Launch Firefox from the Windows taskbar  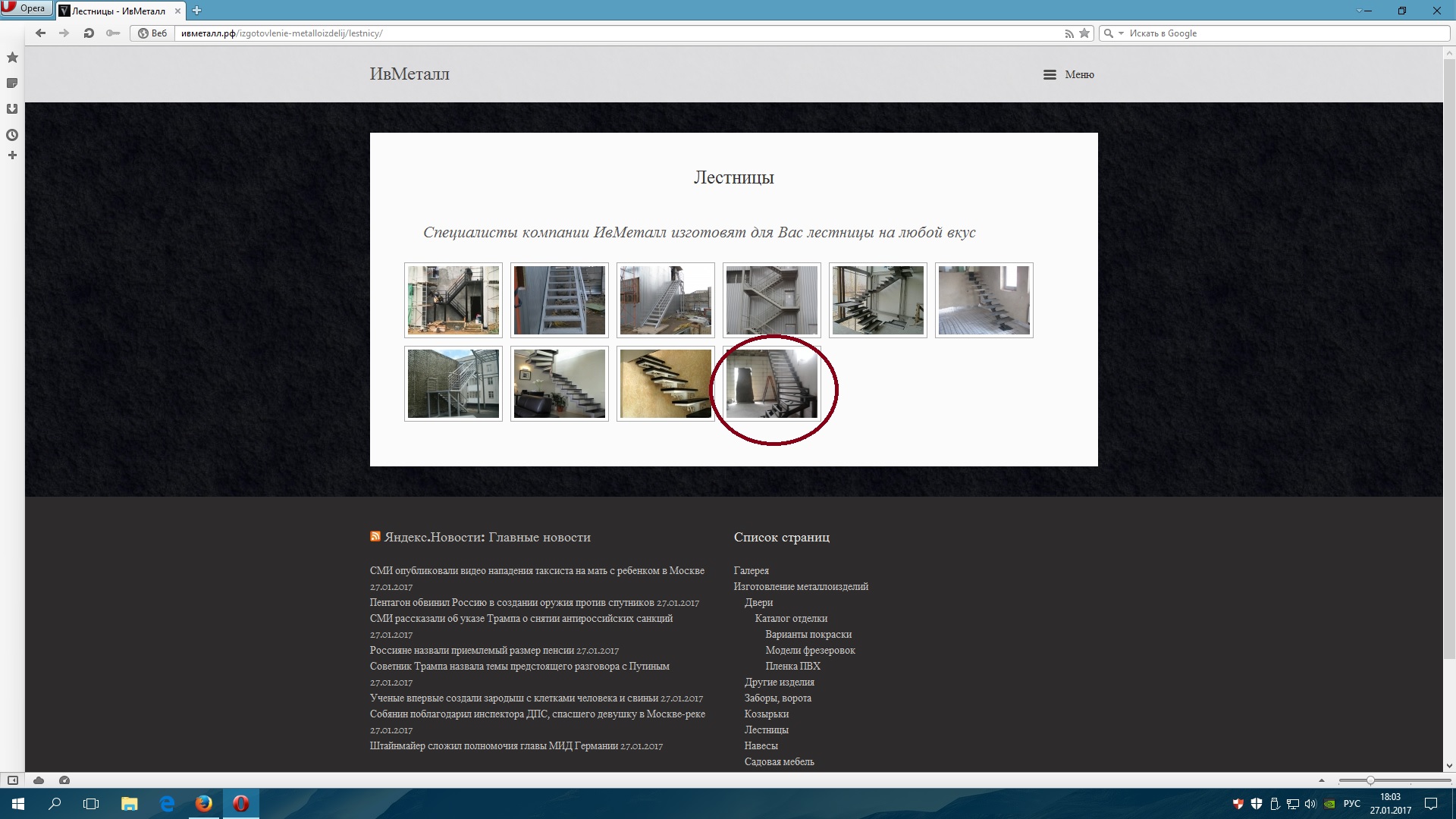[204, 804]
